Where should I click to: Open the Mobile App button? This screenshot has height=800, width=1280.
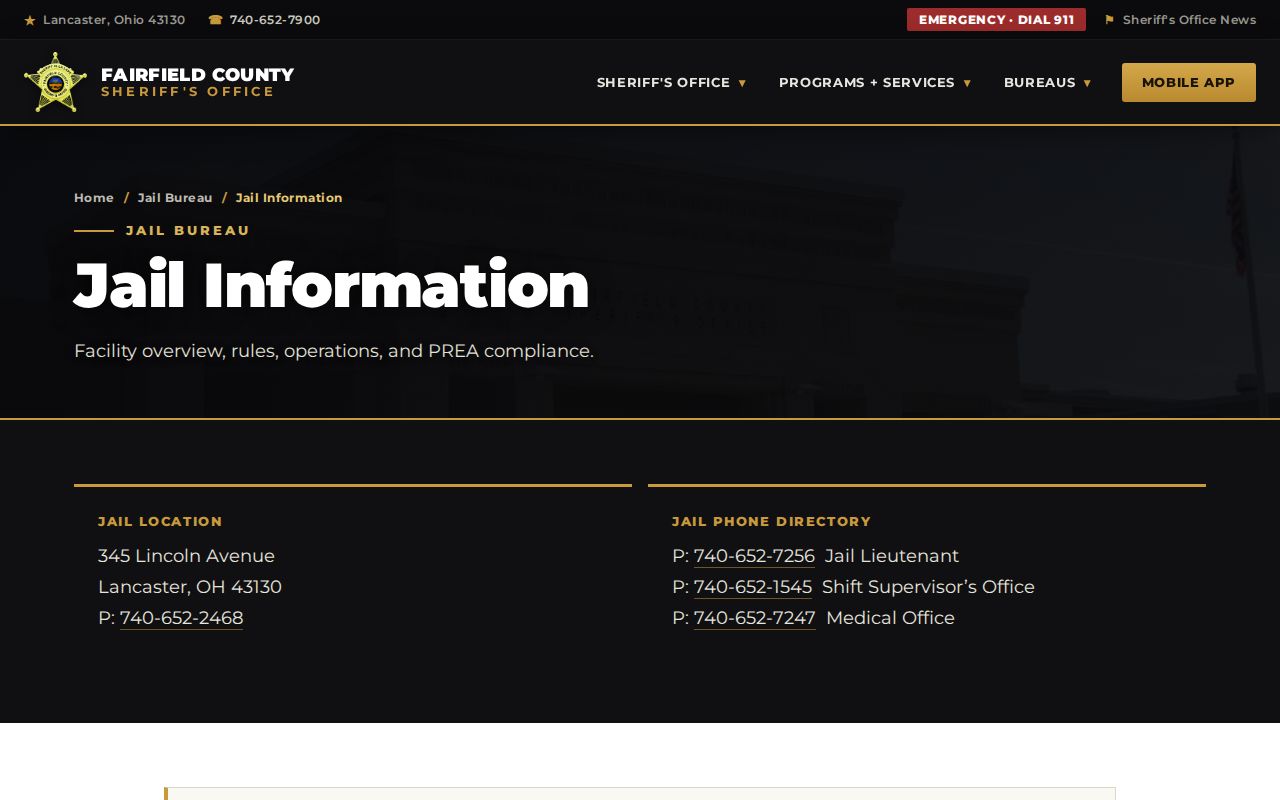[x=1189, y=82]
